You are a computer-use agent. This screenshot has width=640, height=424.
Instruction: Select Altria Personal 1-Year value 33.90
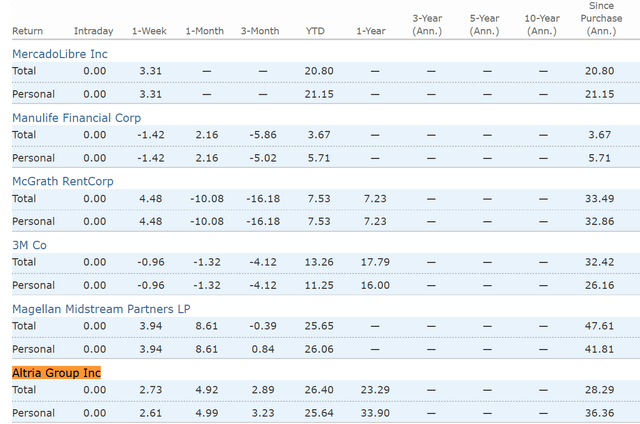point(375,413)
